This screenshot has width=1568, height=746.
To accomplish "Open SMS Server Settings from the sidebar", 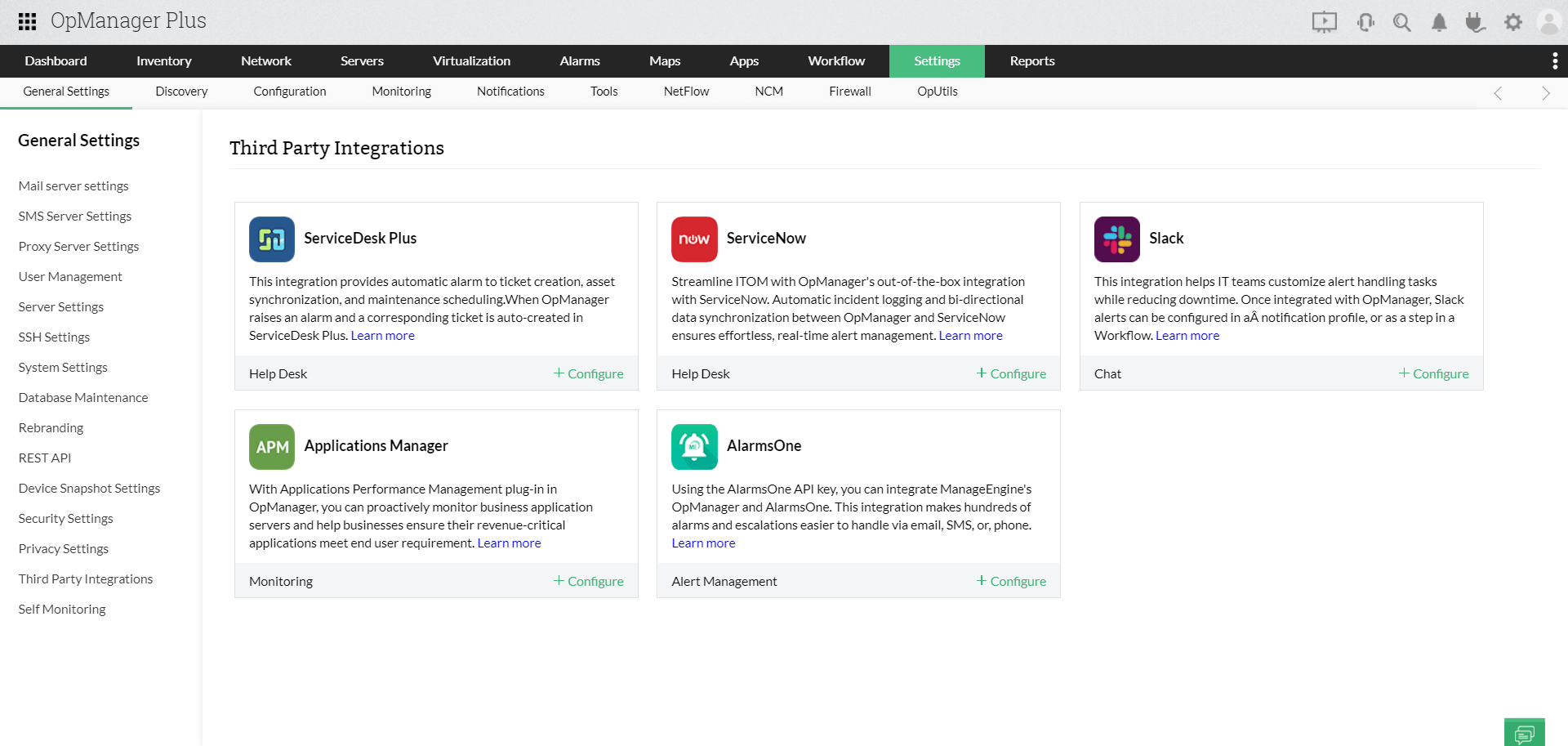I will (x=74, y=216).
